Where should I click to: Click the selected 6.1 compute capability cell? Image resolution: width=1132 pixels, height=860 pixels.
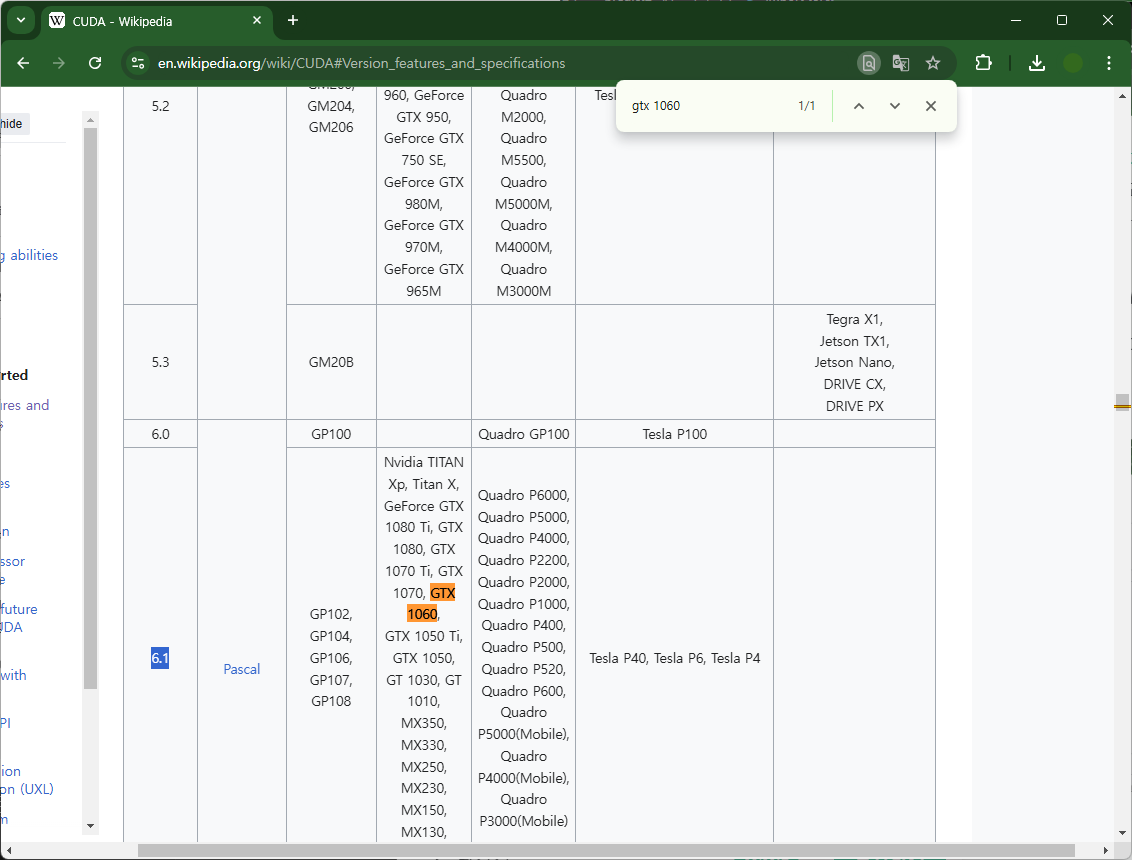point(160,658)
